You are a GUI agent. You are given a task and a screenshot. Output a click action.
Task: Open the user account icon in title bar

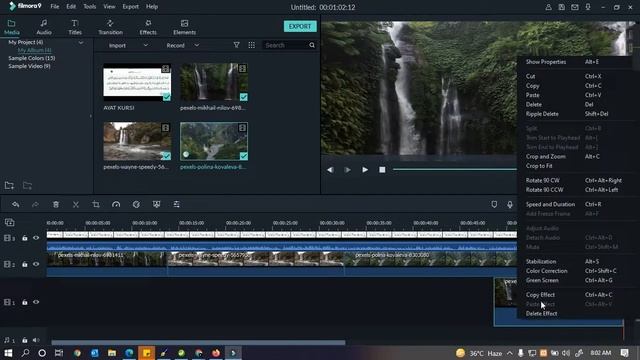click(x=549, y=7)
